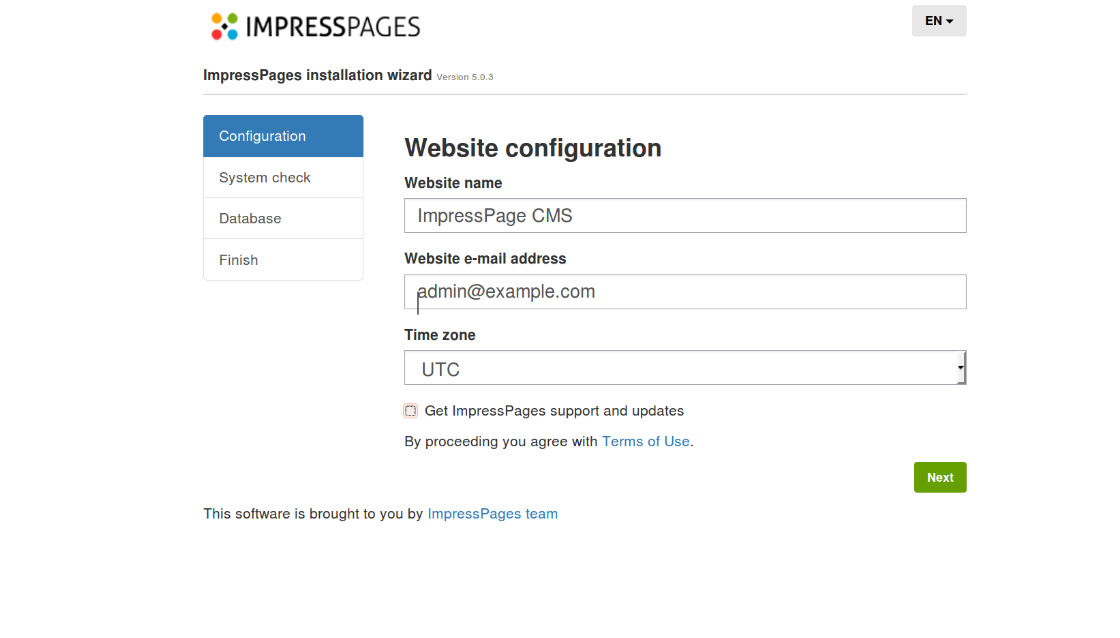Open the EN language dropdown

(938, 20)
